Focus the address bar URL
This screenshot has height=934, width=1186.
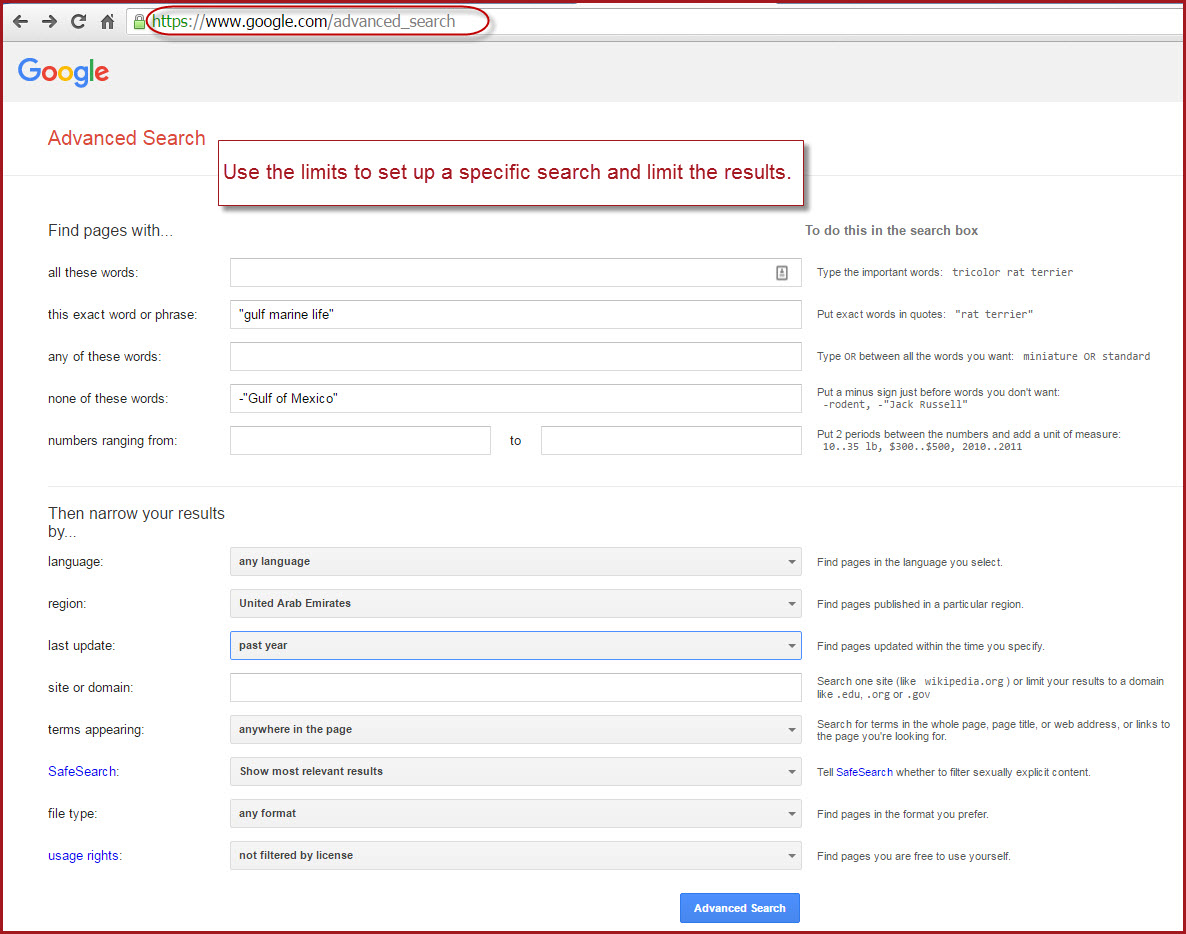(x=304, y=21)
